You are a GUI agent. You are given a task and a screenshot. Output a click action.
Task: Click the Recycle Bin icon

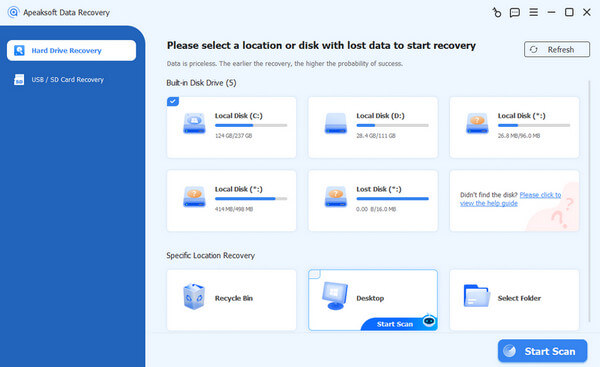coord(194,297)
